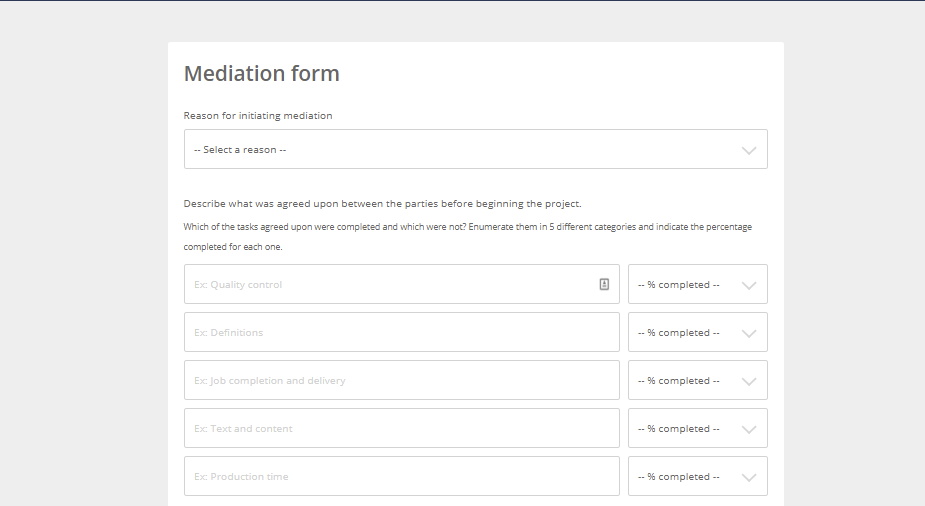The image size is (925, 506).
Task: Click the chevron arrow of the Select a reason box
Action: [x=749, y=150]
